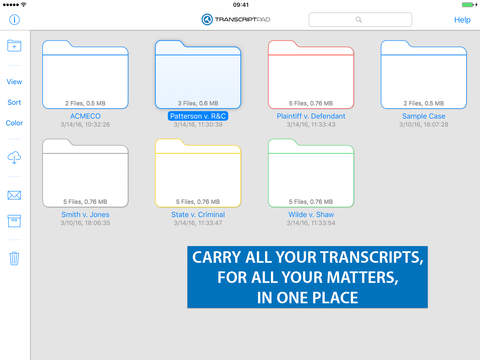Select the State v. Criminal name label

pyautogui.click(x=198, y=215)
